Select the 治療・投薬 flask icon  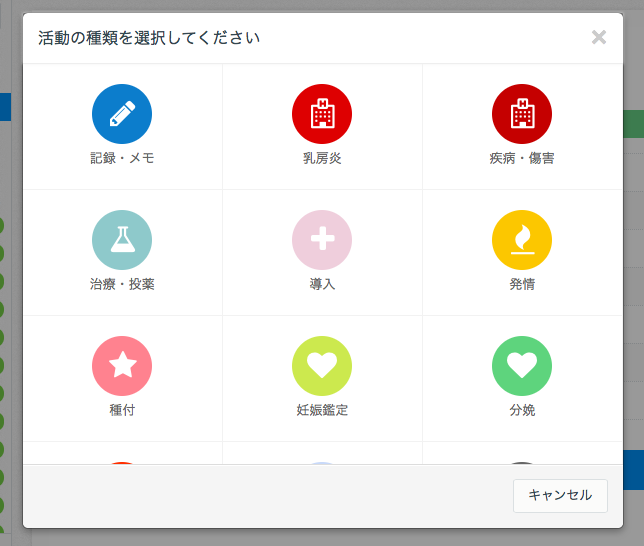(x=122, y=240)
